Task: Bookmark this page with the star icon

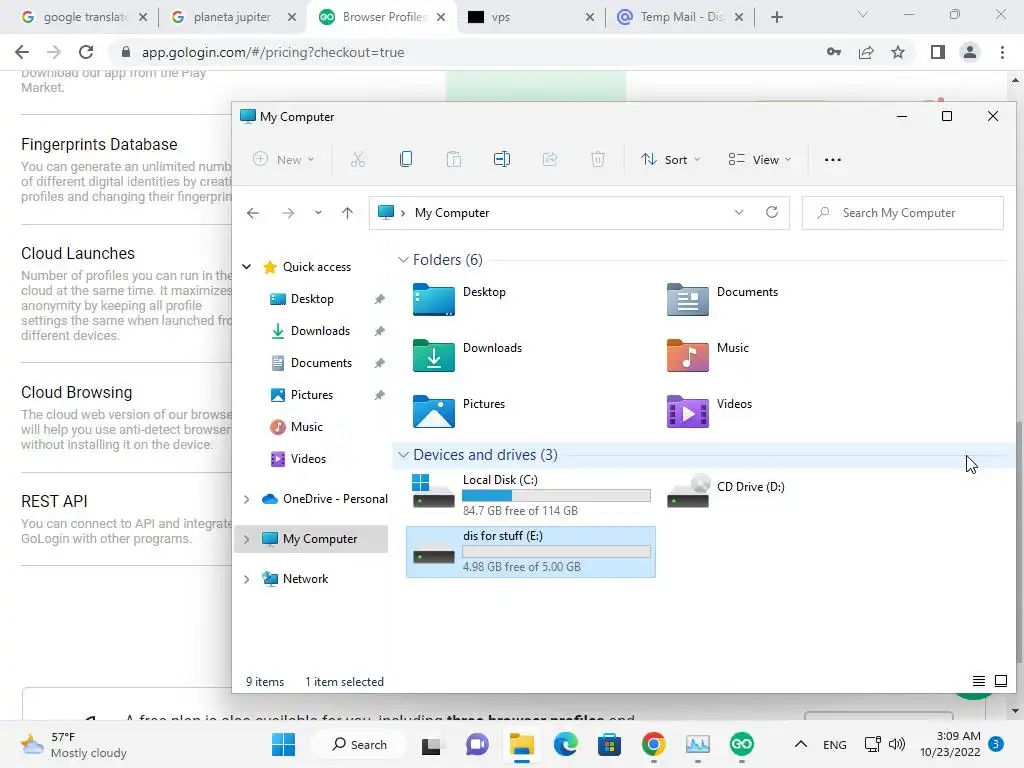Action: coord(898,52)
